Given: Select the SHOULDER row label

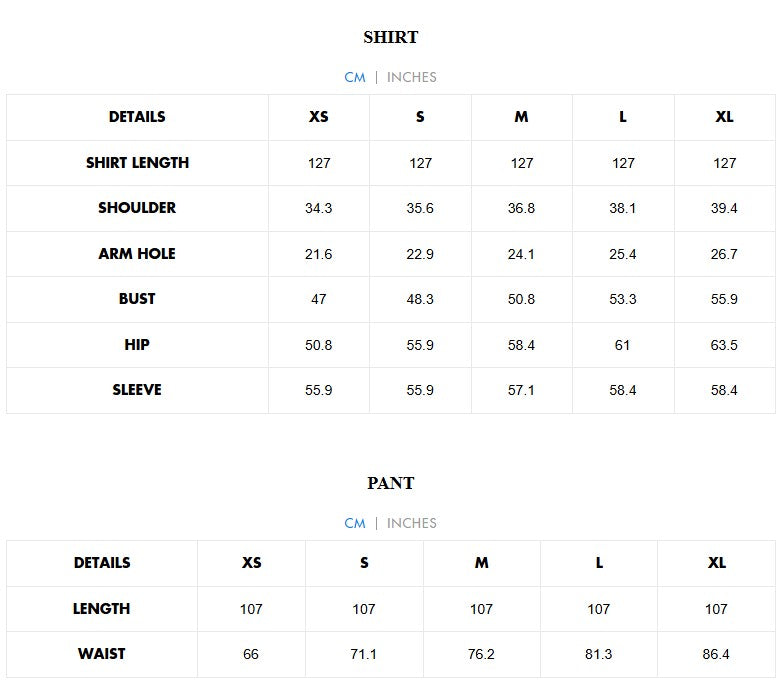Looking at the screenshot, I should [137, 208].
